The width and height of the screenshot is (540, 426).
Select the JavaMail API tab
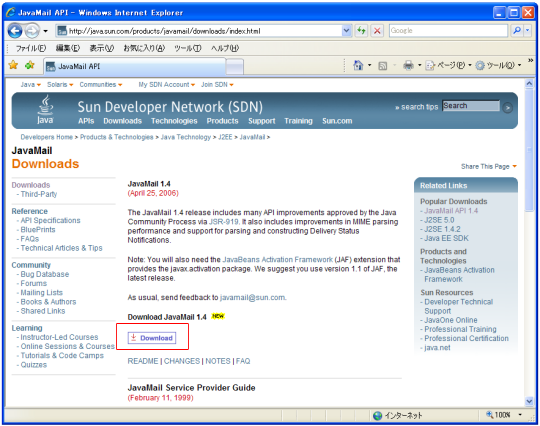(x=134, y=66)
